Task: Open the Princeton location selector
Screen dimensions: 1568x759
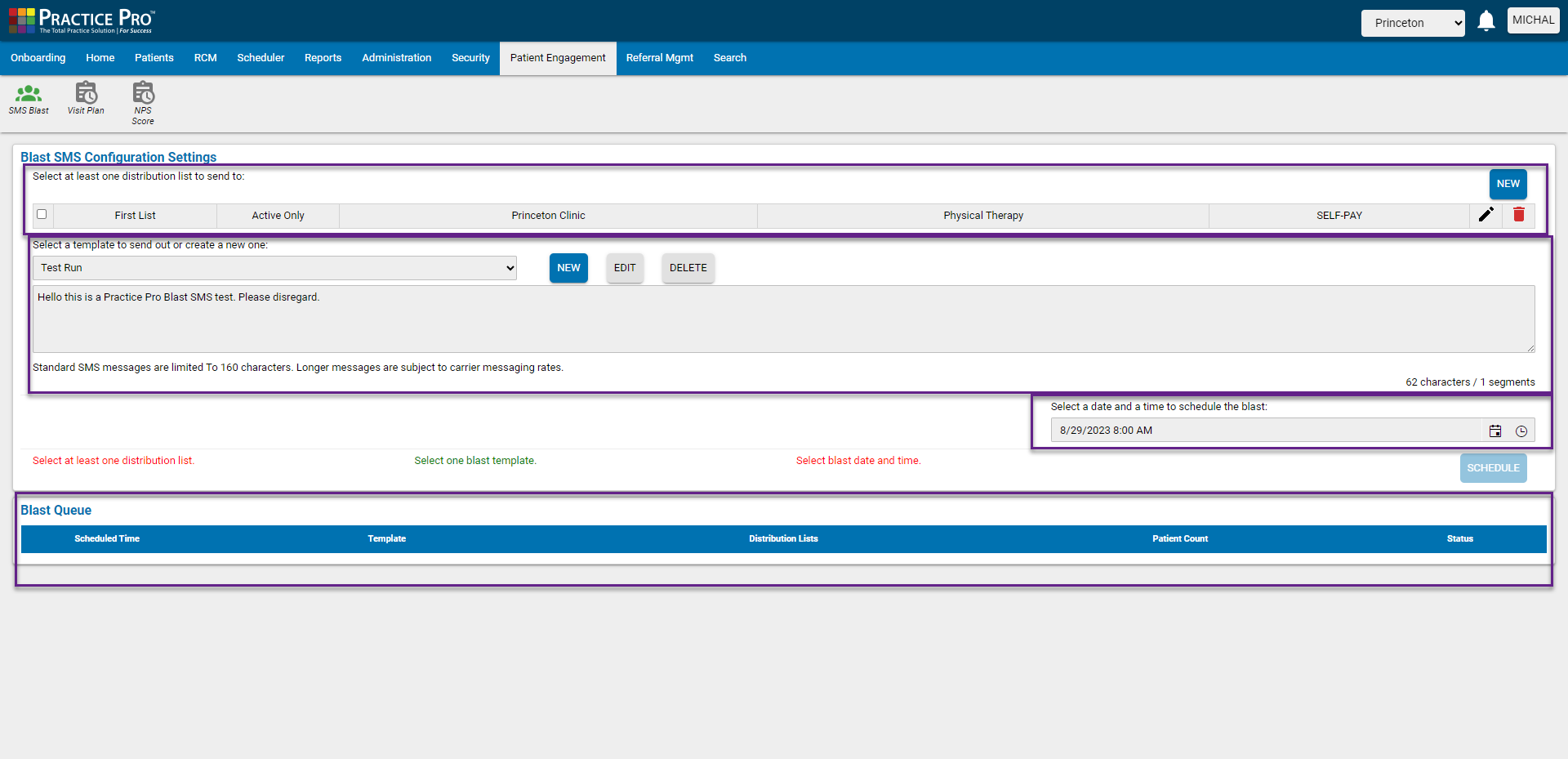Action: (1413, 23)
